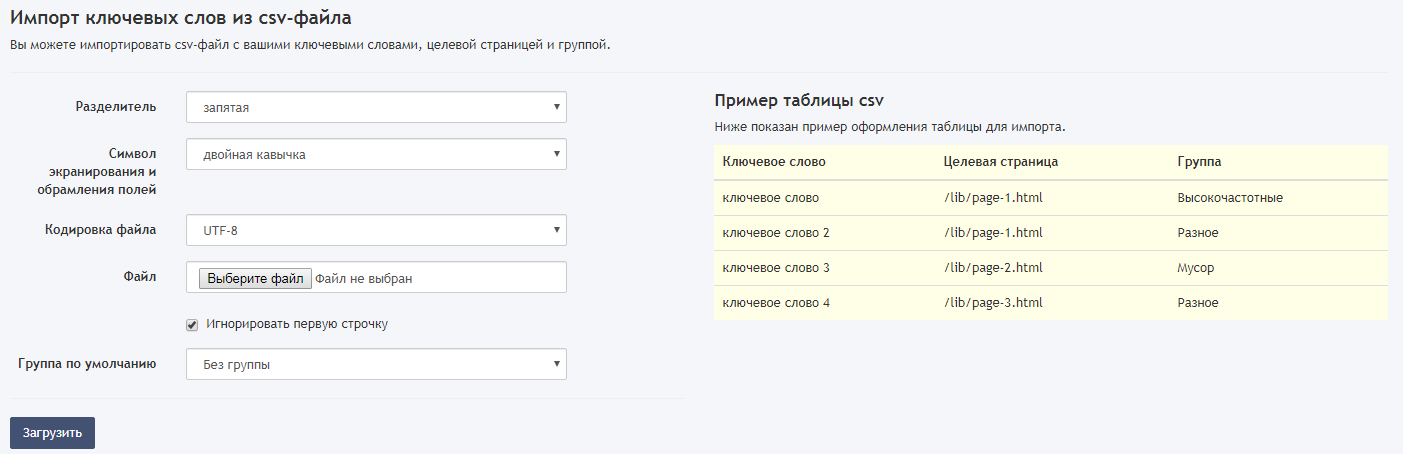Click the /lib/page-3.html table cell

tap(993, 303)
